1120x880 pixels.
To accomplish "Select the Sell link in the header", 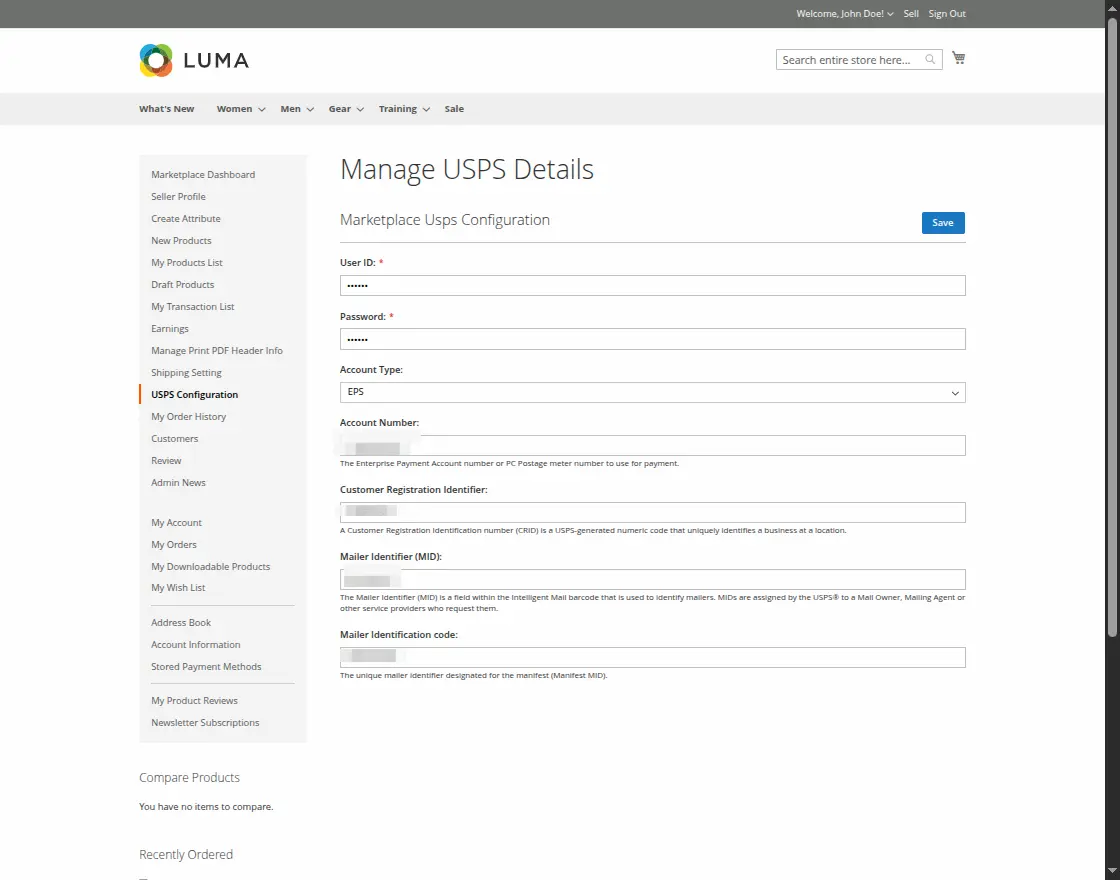I will 910,13.
